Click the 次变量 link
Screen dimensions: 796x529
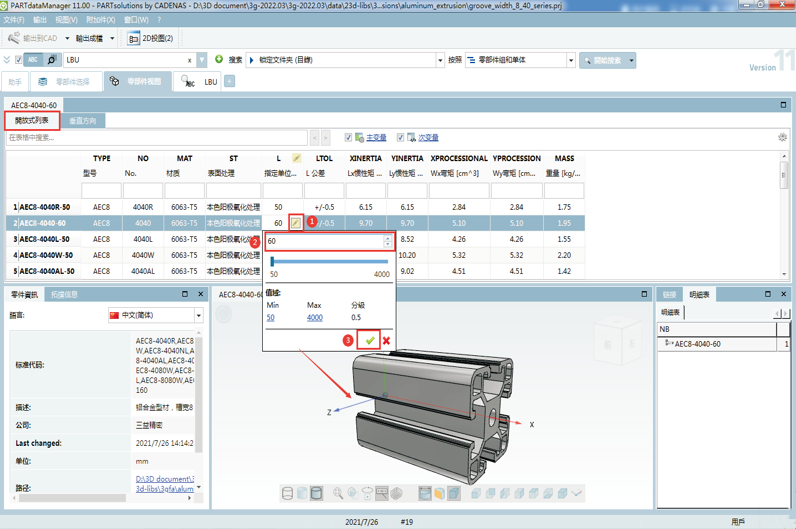click(x=428, y=138)
